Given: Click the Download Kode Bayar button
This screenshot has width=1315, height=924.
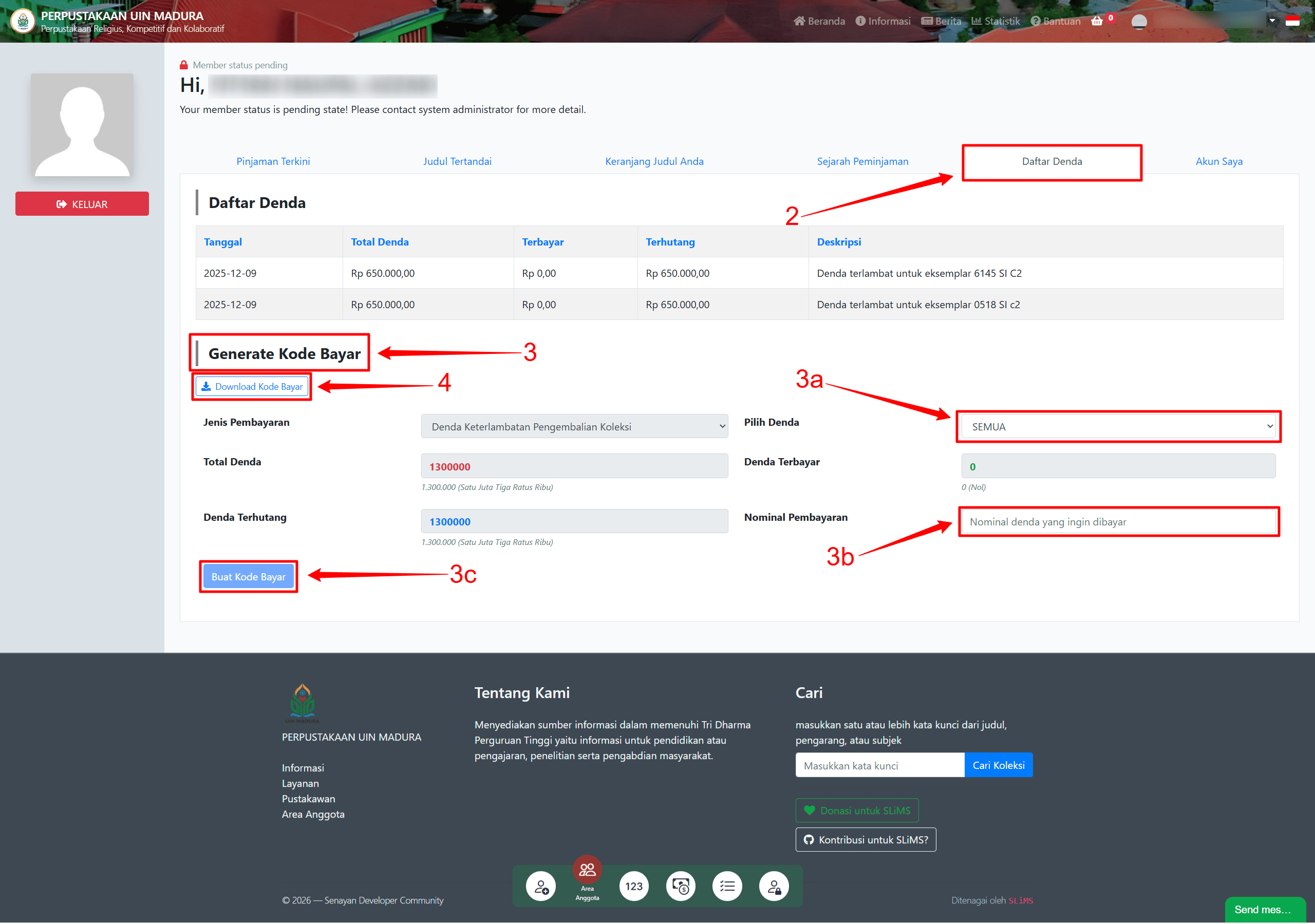Looking at the screenshot, I should click(253, 387).
